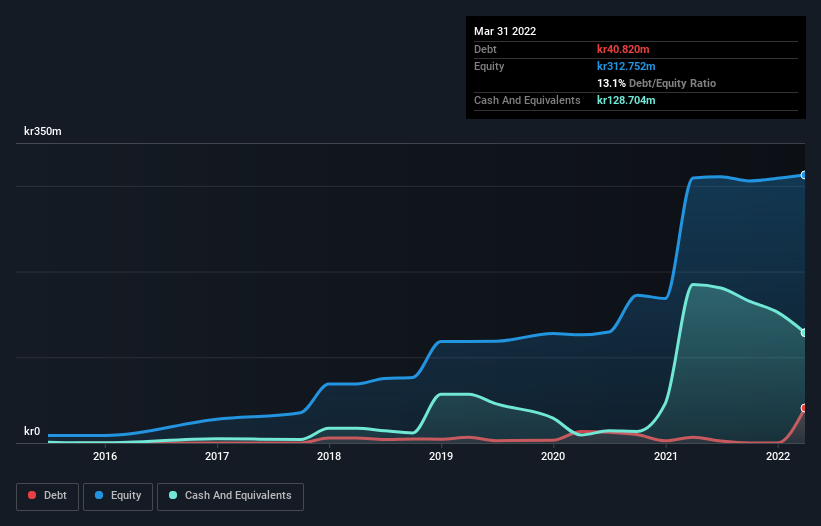Click the kr312.752m equity value

click(x=626, y=66)
